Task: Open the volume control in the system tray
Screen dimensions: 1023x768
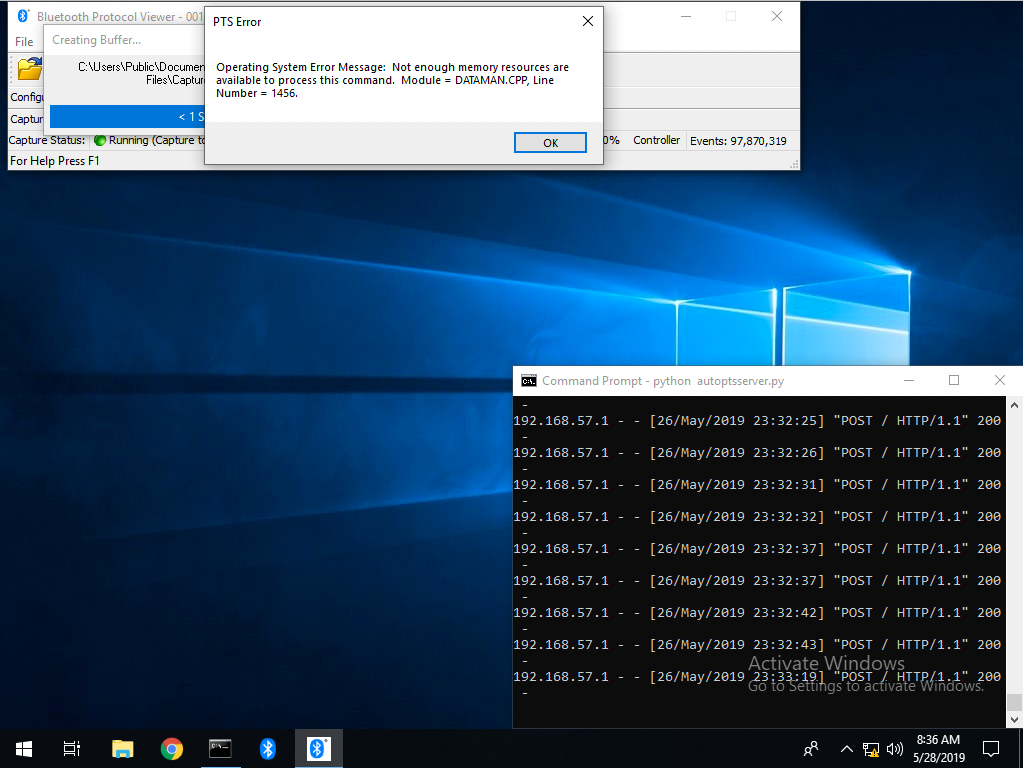Action: coord(895,748)
